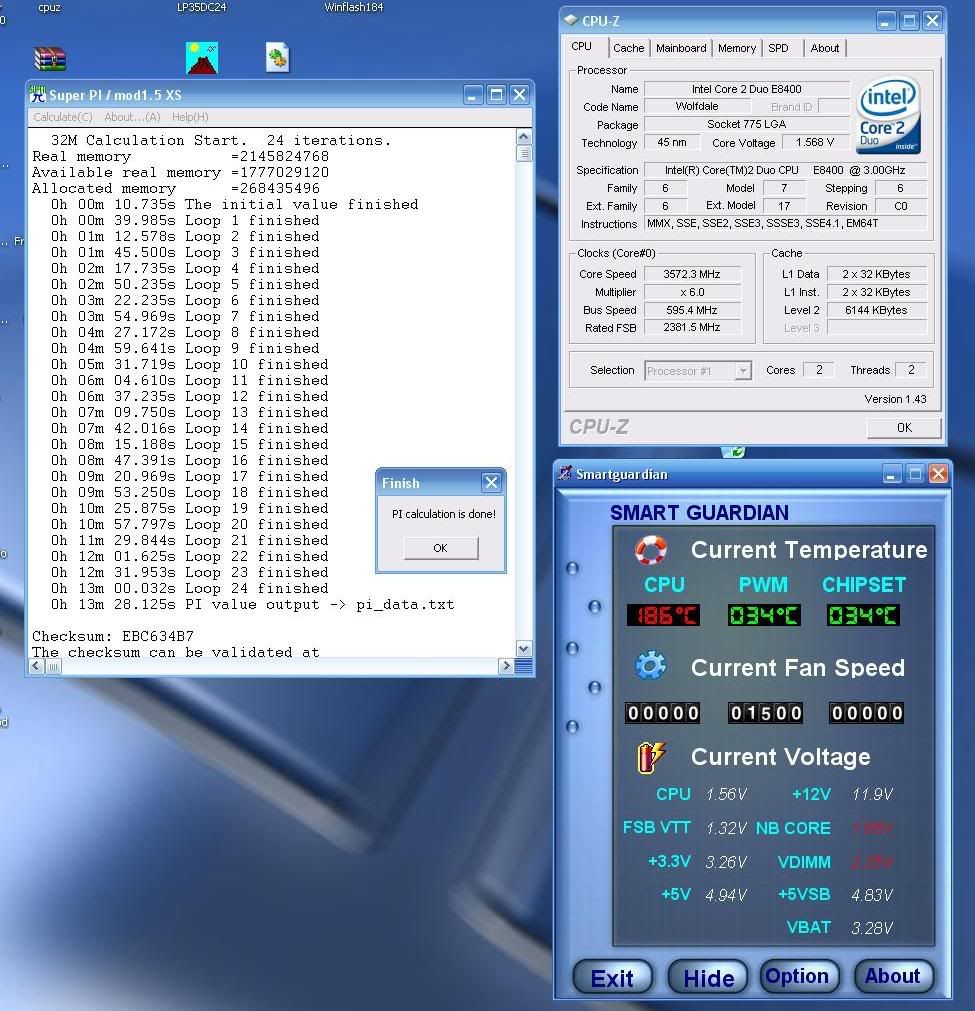The height and width of the screenshot is (1011, 975).
Task: Minimize the Super PI window
Action: pyautogui.click(x=473, y=95)
